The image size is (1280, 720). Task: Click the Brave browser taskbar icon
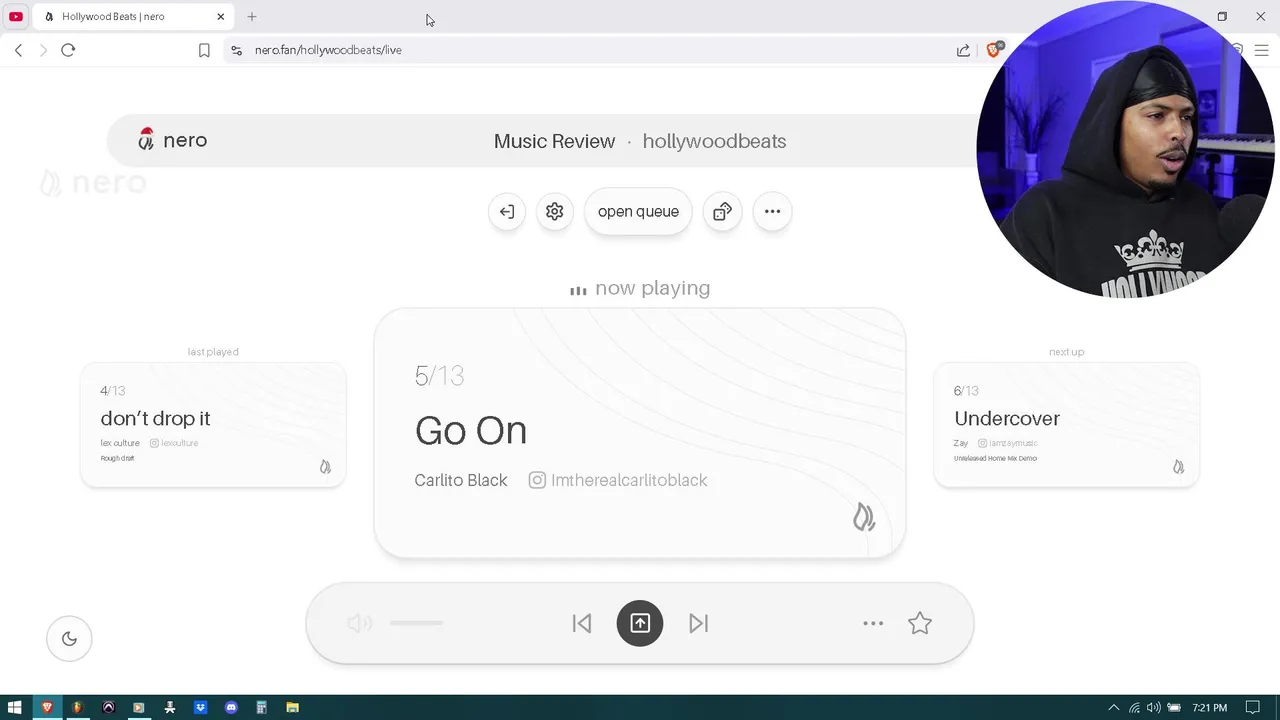pos(46,708)
